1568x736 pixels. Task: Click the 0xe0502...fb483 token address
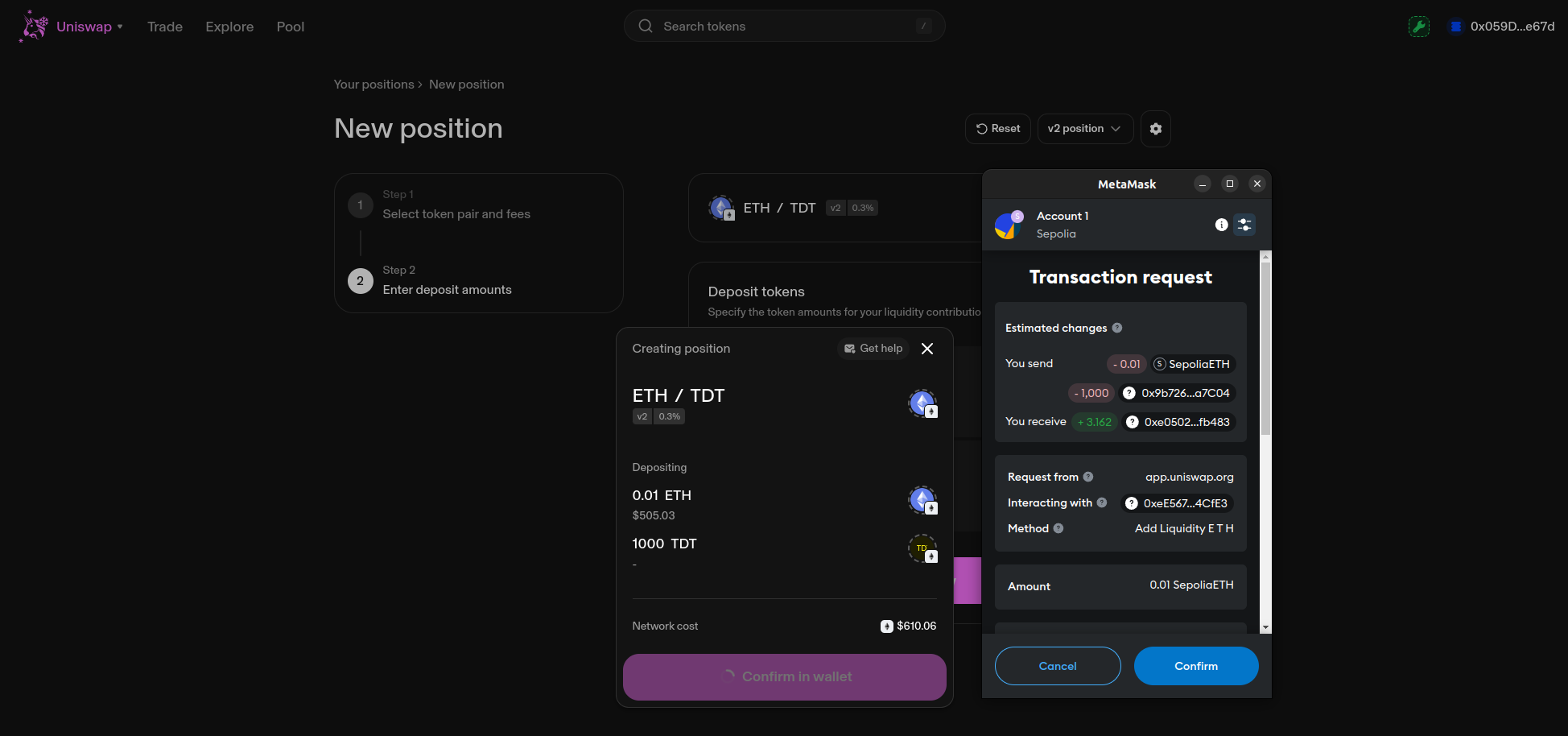coord(1178,422)
